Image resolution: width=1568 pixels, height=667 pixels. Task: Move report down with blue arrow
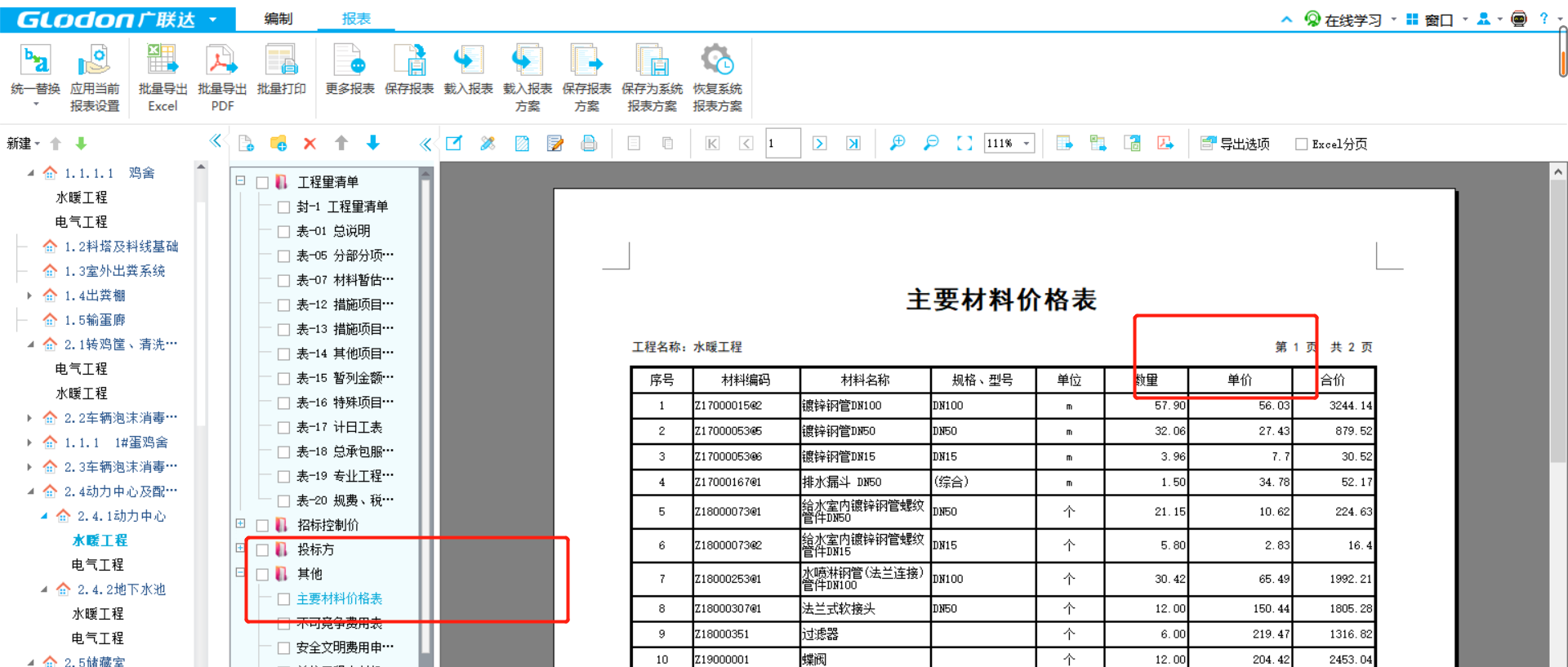373,143
